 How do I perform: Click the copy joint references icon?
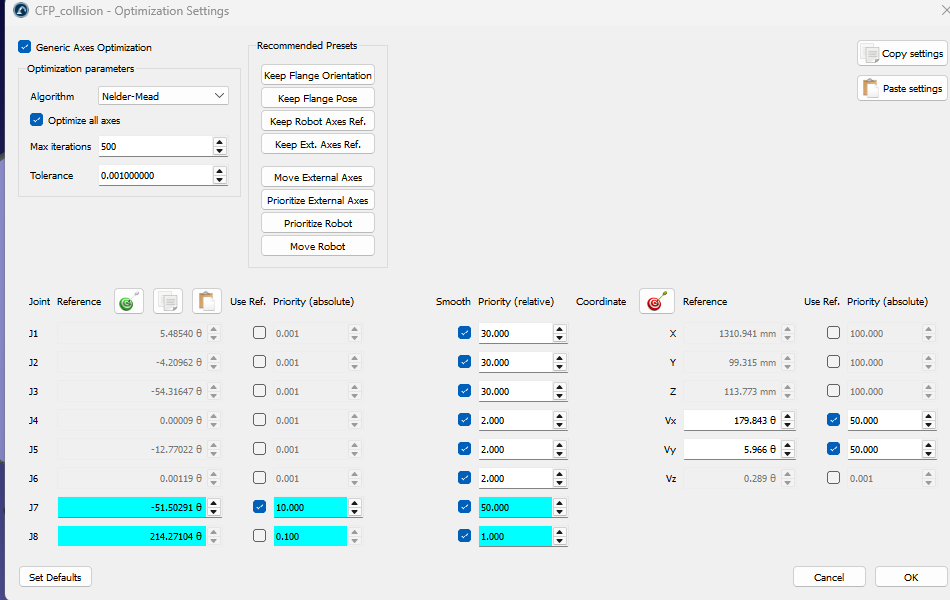[168, 301]
